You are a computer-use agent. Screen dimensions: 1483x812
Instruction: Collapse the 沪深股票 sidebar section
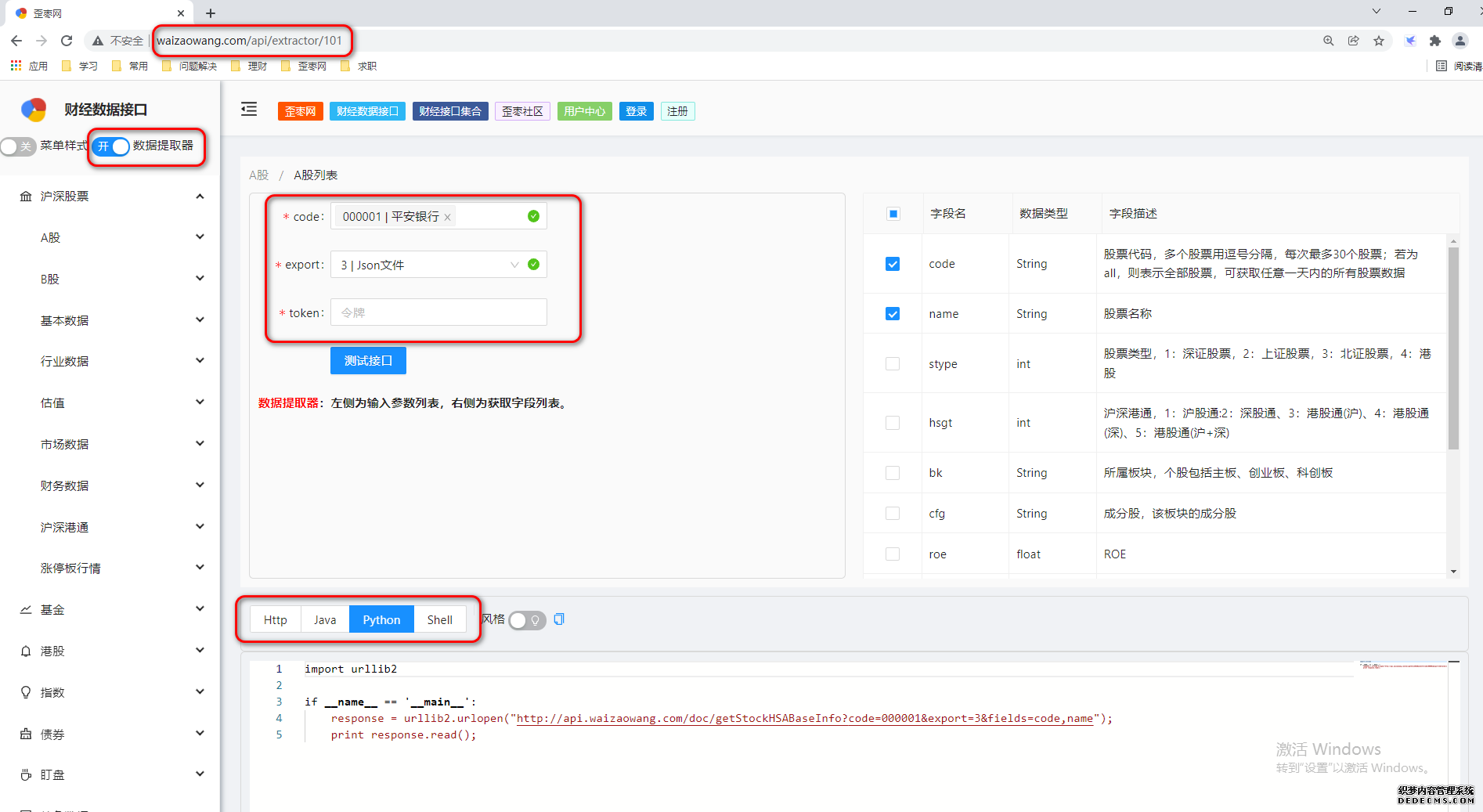pyautogui.click(x=110, y=196)
